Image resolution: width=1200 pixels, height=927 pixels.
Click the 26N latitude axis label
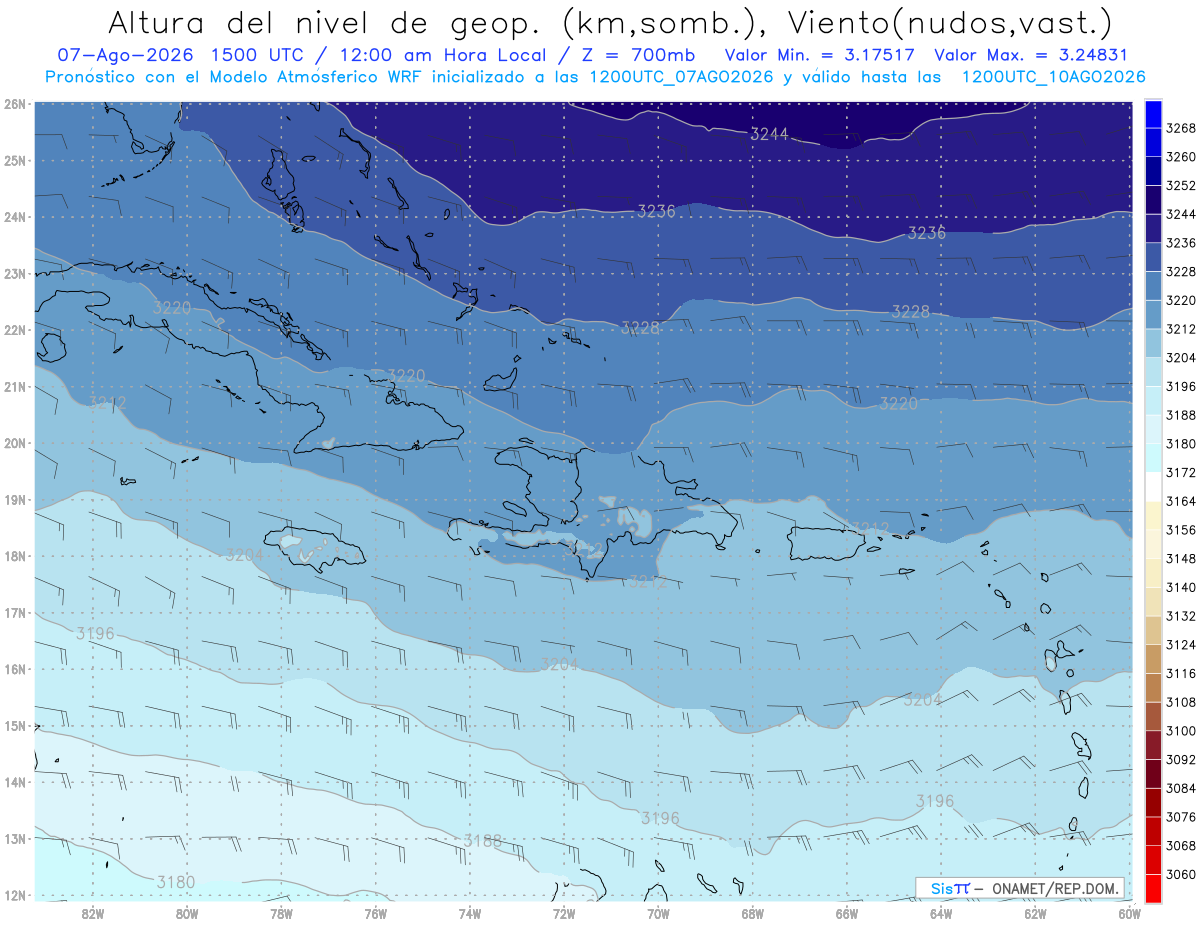[14, 104]
